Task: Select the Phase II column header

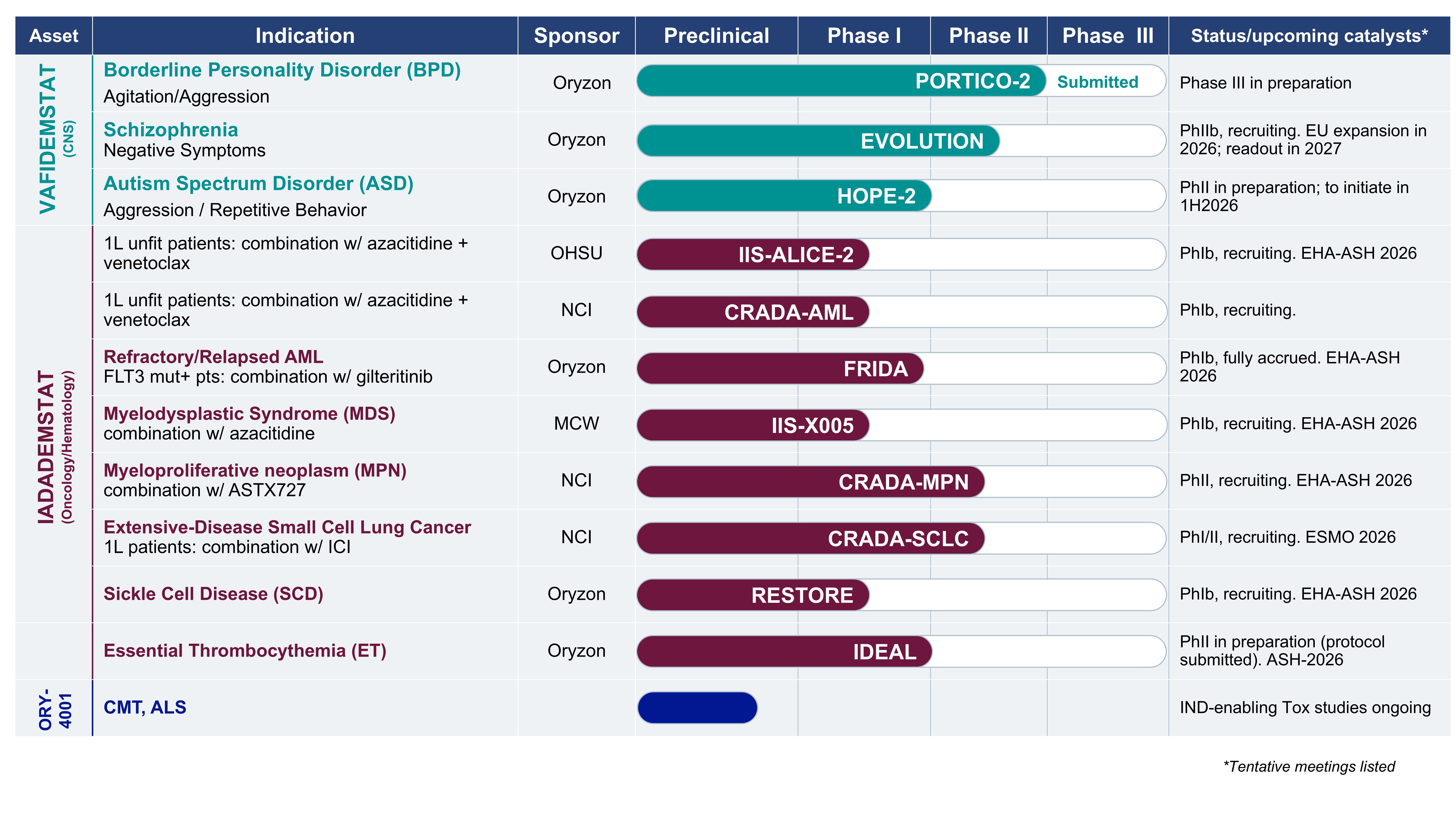Action: coord(989,36)
